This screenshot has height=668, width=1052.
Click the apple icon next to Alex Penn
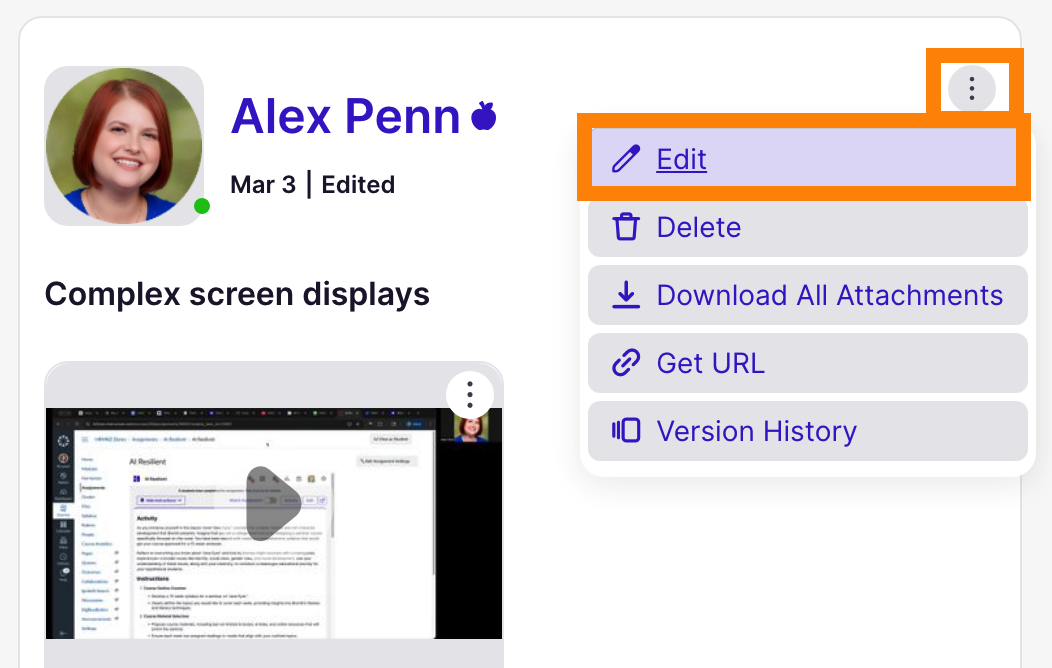[x=483, y=116]
